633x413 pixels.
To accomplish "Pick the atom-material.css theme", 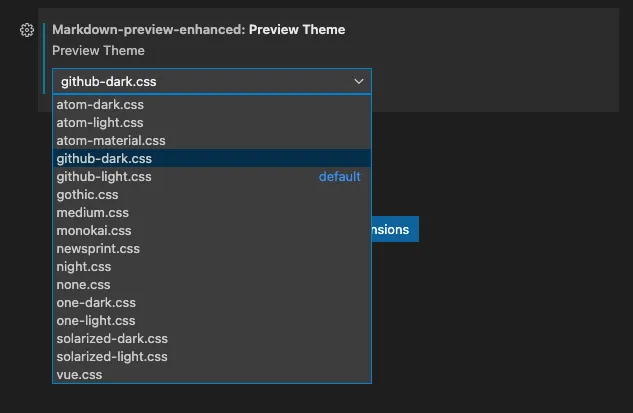I will 111,140.
